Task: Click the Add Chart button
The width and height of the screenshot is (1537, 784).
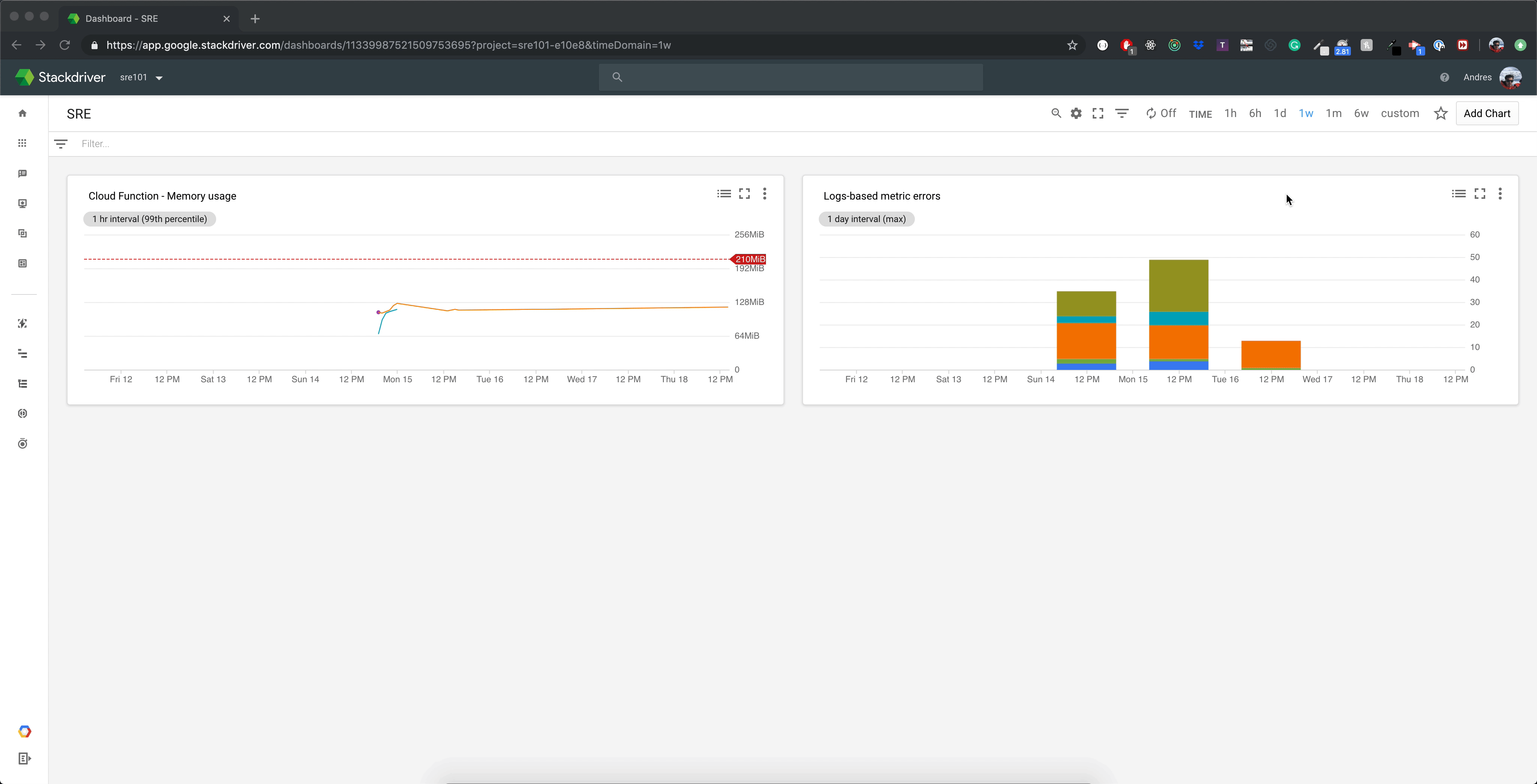Action: (1486, 113)
